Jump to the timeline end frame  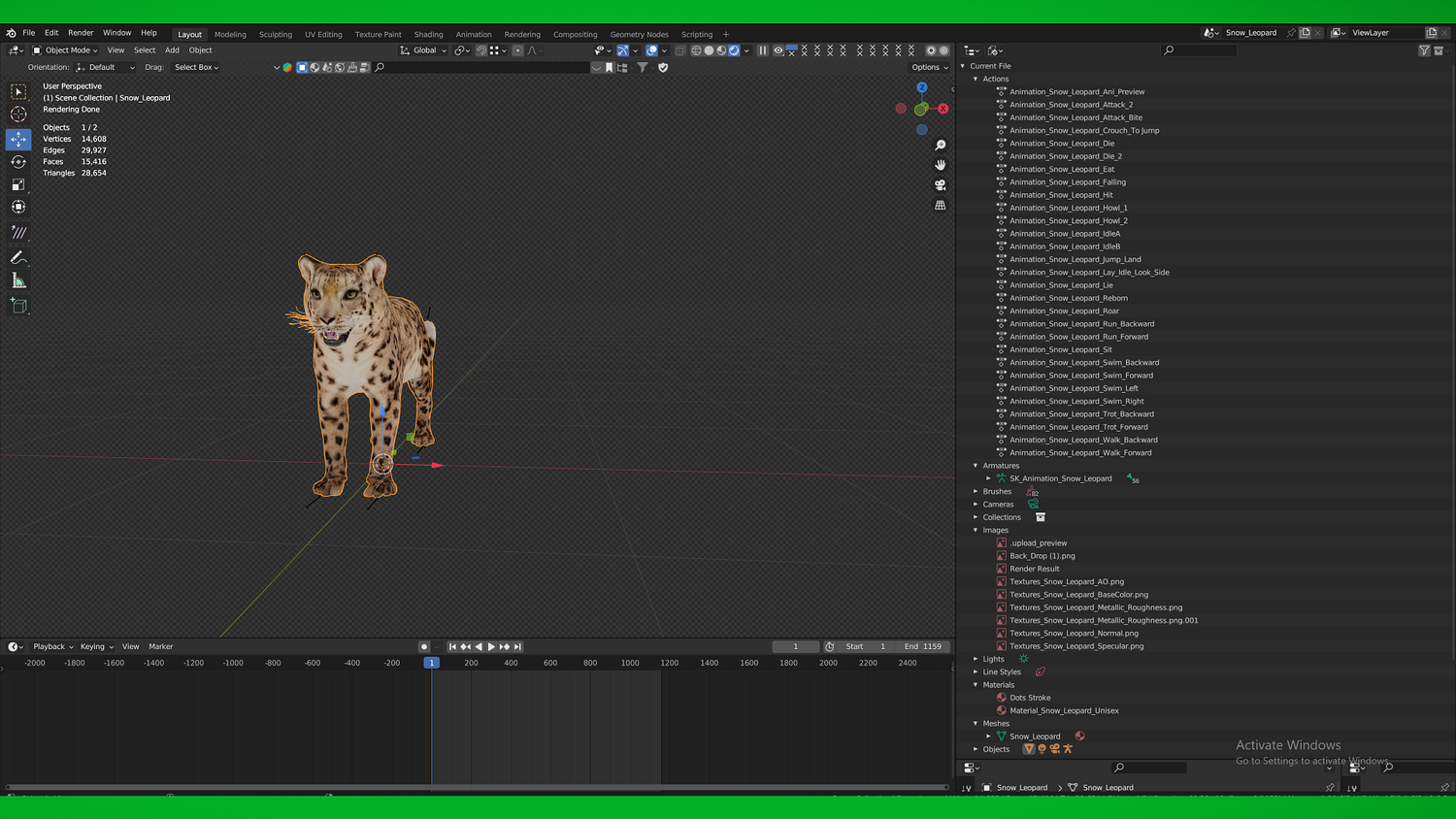coord(517,647)
